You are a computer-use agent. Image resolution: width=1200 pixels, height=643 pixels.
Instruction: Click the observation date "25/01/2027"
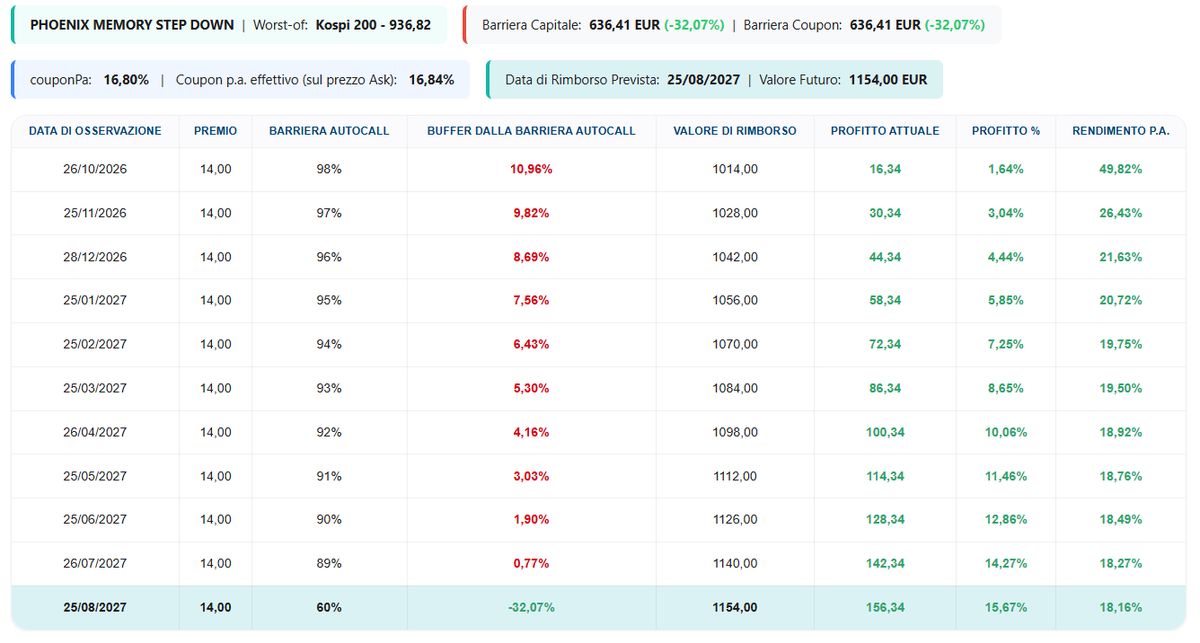pyautogui.click(x=95, y=301)
